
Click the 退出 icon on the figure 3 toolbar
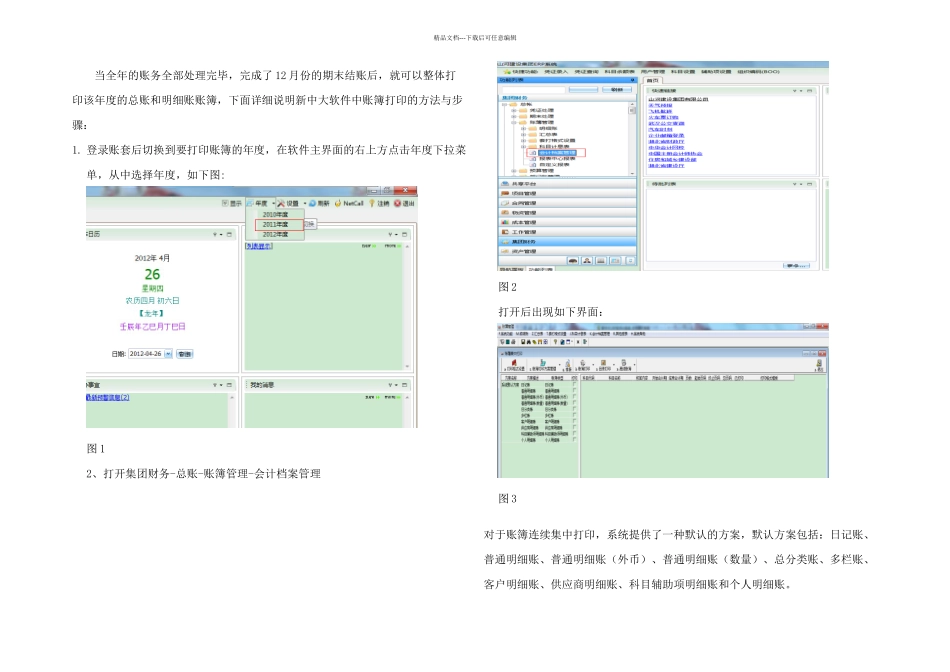click(x=819, y=362)
